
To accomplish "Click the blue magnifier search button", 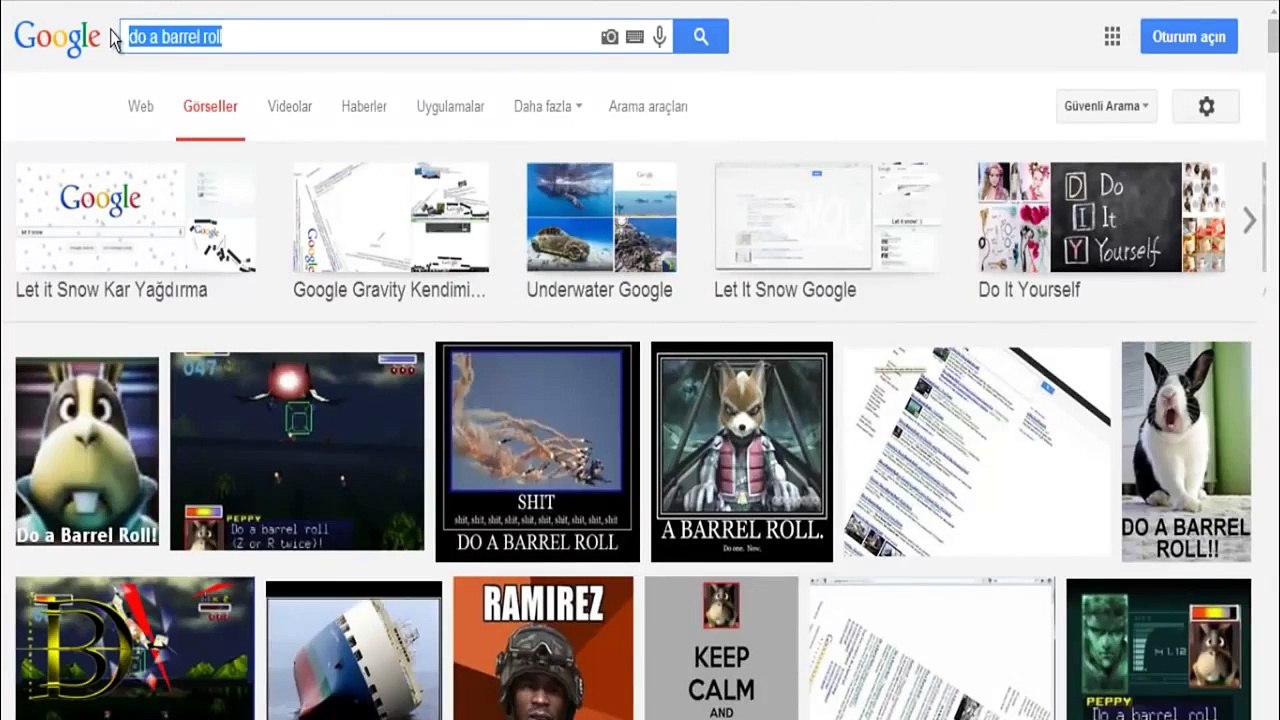I will point(701,37).
